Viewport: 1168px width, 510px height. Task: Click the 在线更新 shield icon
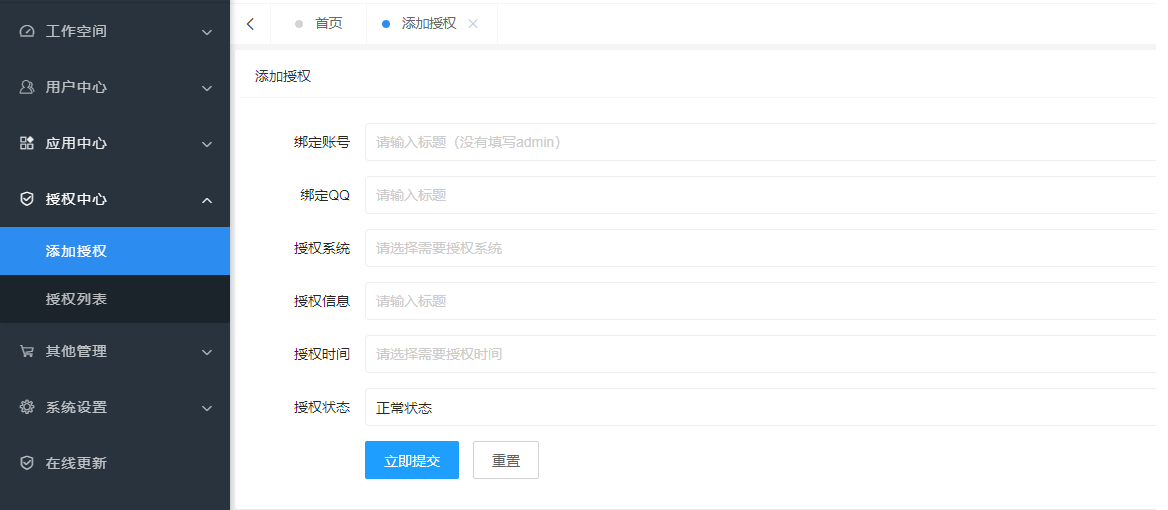[x=27, y=463]
